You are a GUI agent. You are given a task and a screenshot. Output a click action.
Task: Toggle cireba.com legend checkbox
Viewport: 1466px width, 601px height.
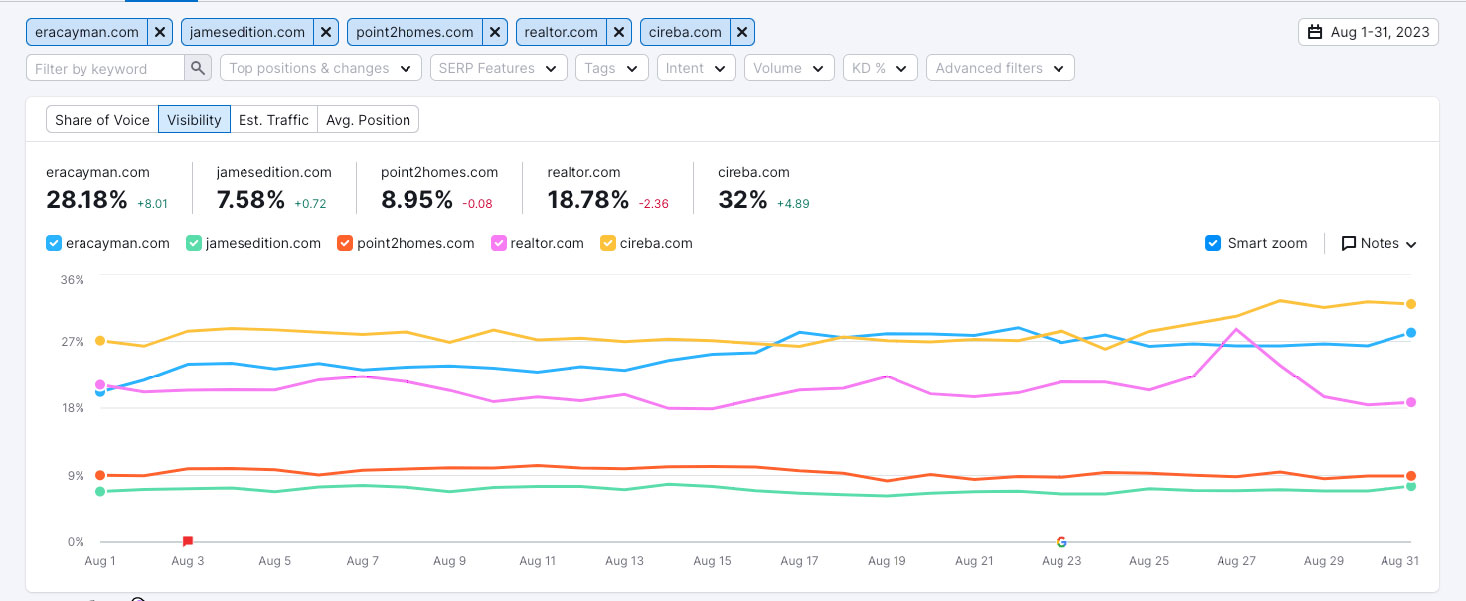[x=607, y=243]
